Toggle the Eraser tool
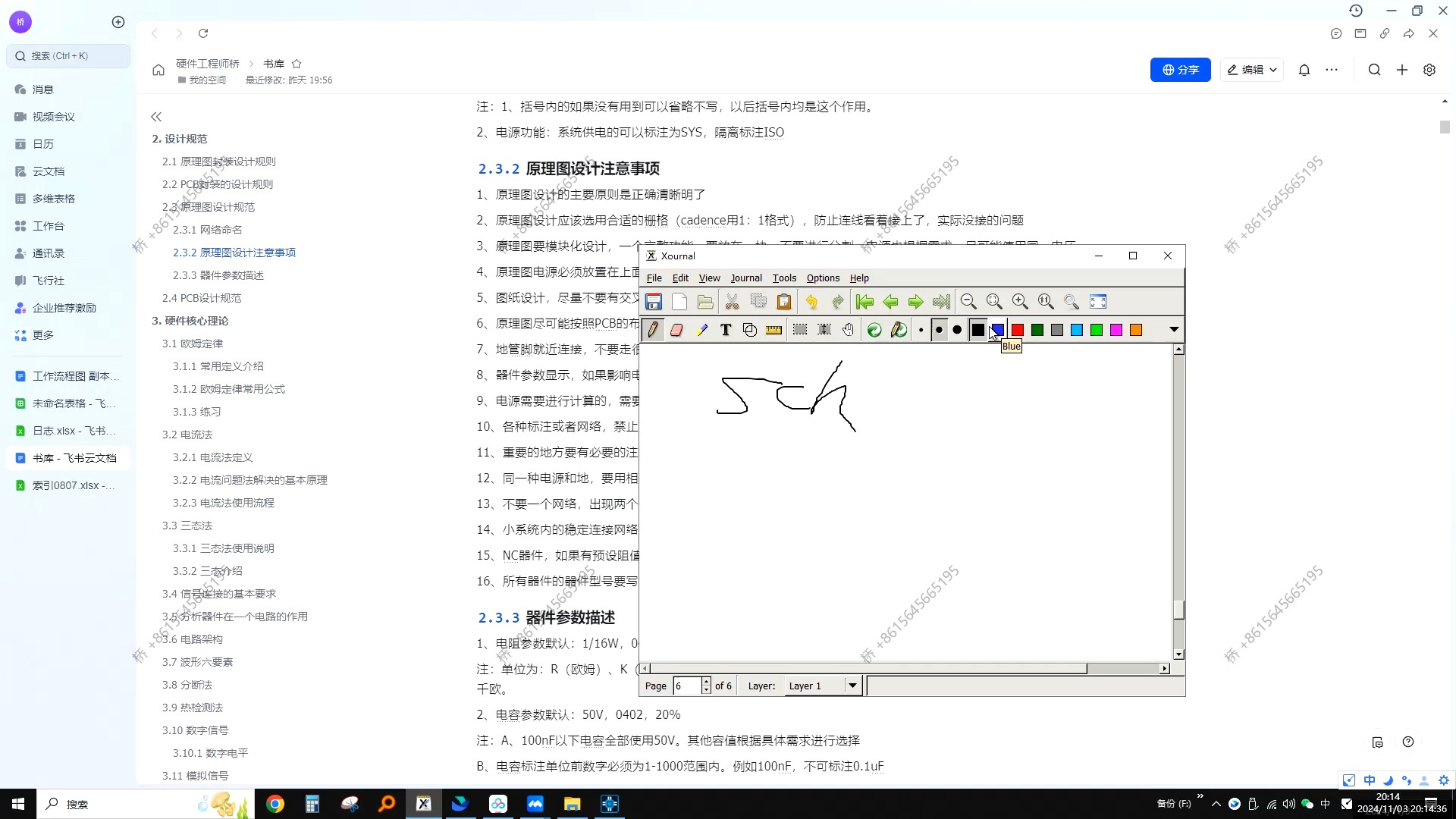 [x=676, y=330]
